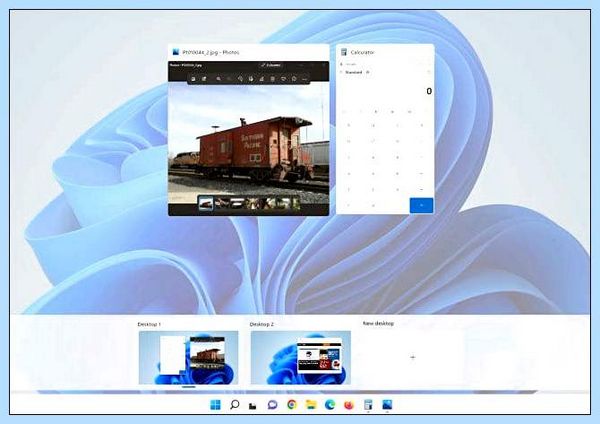
Task: Switch to the Desktop 1 thumbnail
Action: [x=188, y=357]
